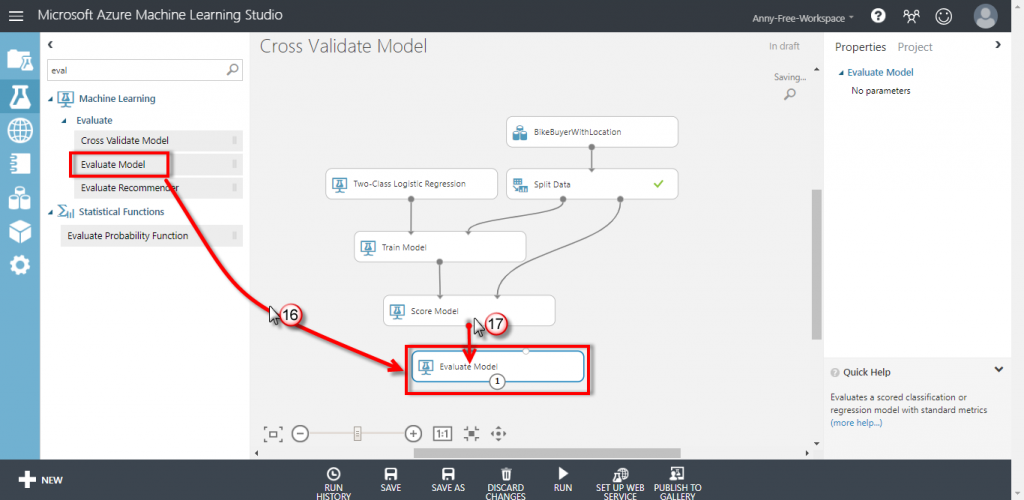Collapse the Evaluate tree node
Screen dimensions: 1024x500
tap(64, 121)
